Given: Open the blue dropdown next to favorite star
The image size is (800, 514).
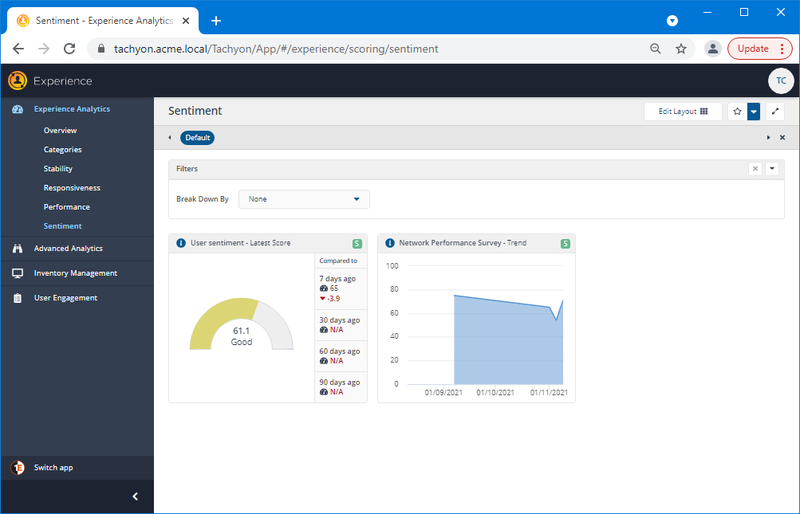Looking at the screenshot, I should pos(754,111).
